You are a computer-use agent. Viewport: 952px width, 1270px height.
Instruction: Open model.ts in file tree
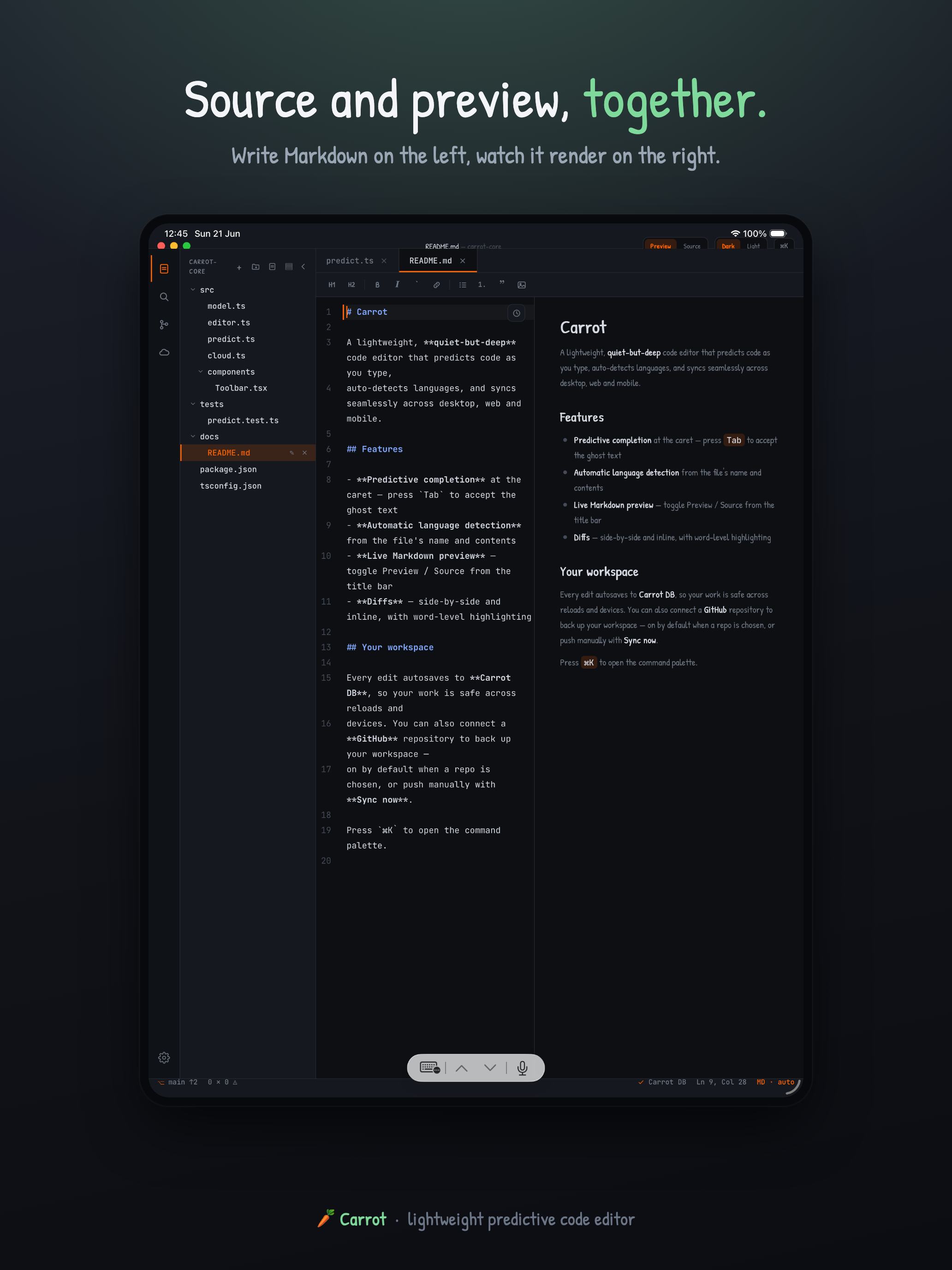(x=226, y=306)
